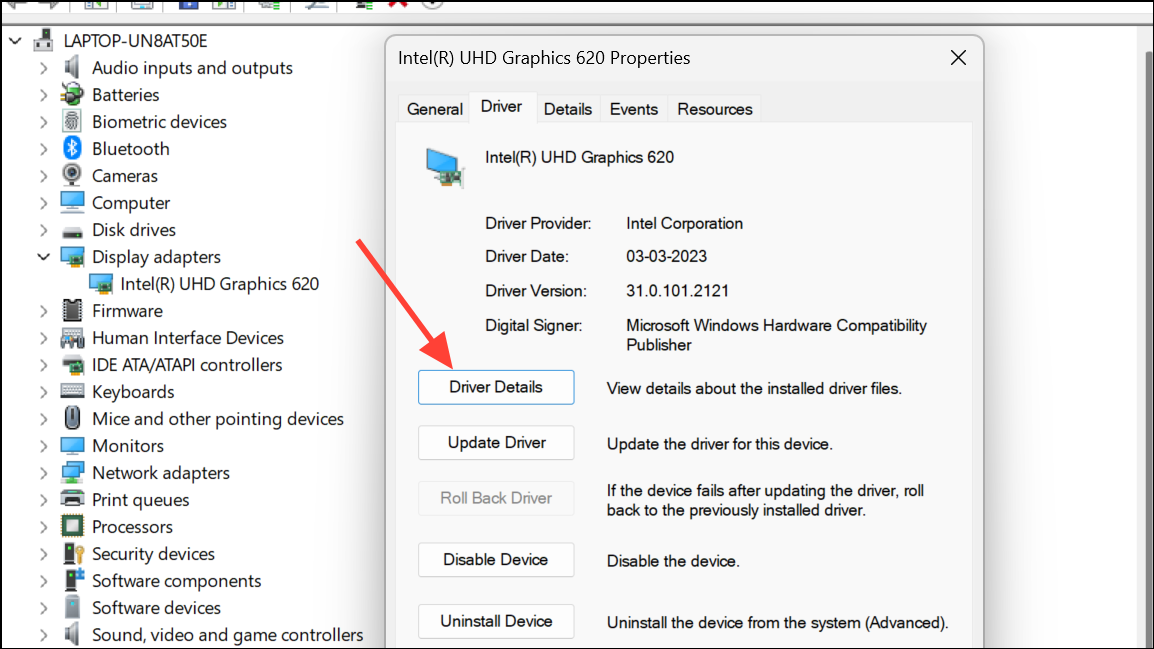Select the Cameras tree label
Image resolution: width=1154 pixels, height=649 pixels.
[x=124, y=176]
